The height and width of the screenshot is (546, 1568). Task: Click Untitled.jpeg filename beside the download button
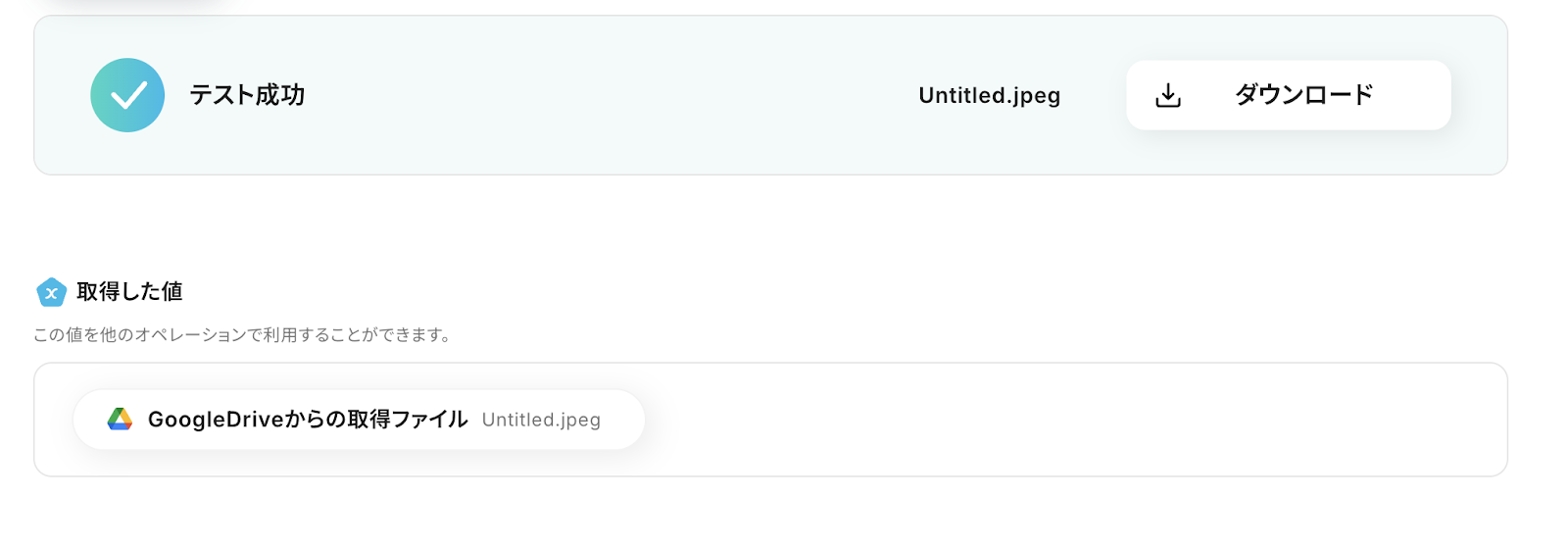989,95
